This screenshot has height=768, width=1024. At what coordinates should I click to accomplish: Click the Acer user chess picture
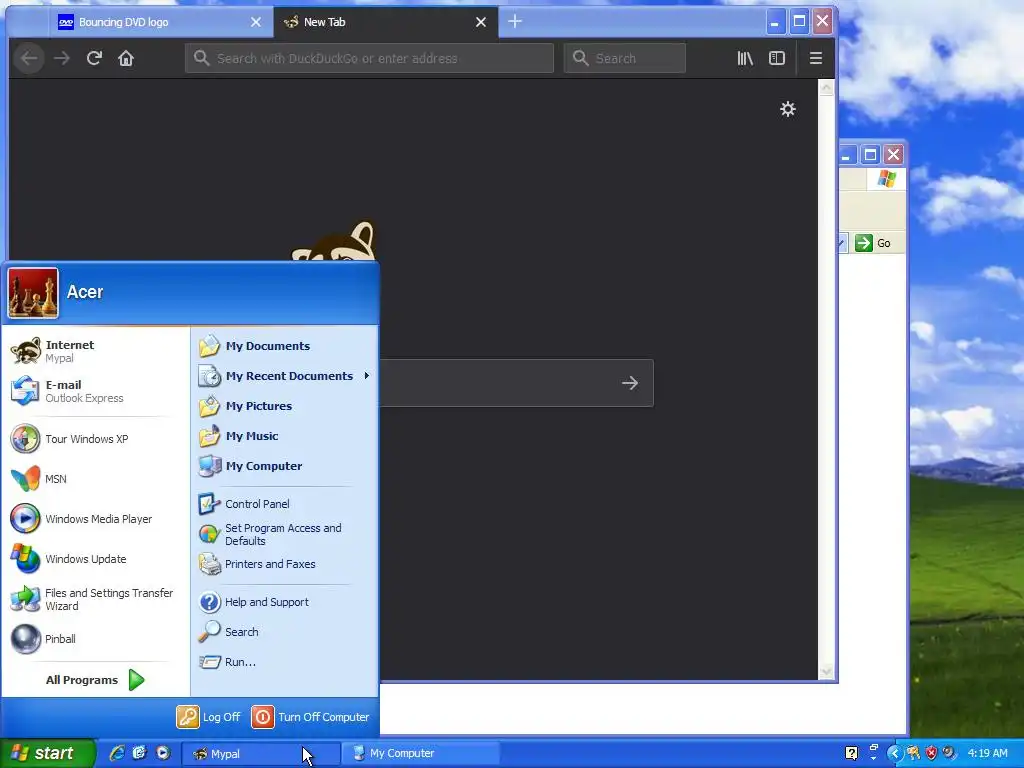click(x=33, y=293)
